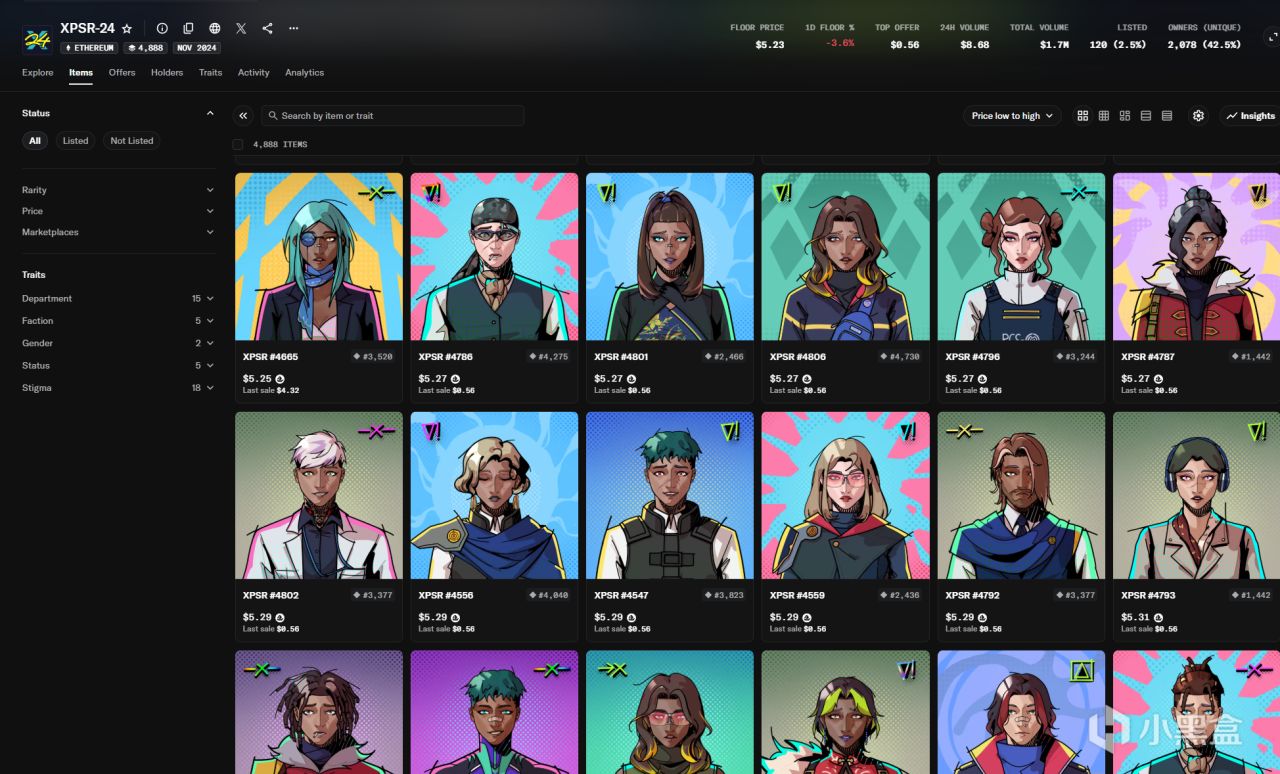
Task: Click the rarity rank #3,244 badge
Action: pyautogui.click(x=1076, y=357)
